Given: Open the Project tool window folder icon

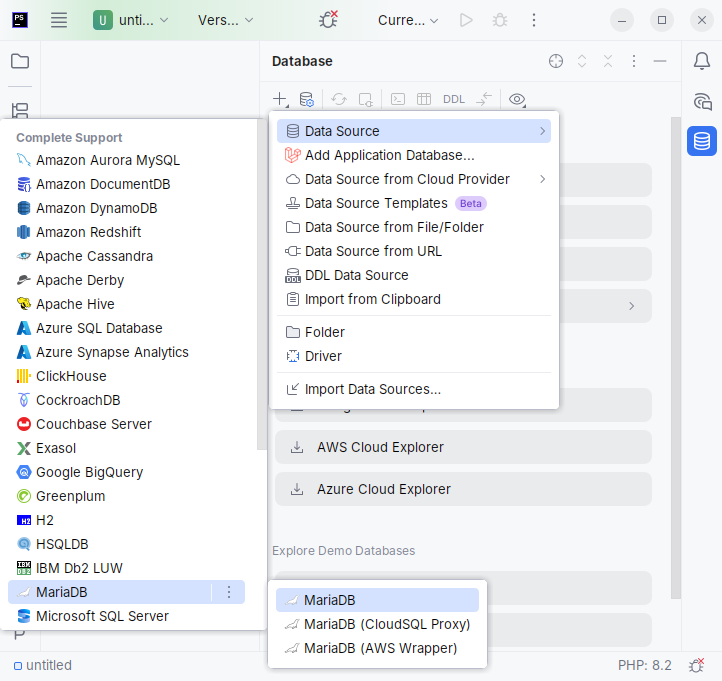Looking at the screenshot, I should [x=20, y=61].
